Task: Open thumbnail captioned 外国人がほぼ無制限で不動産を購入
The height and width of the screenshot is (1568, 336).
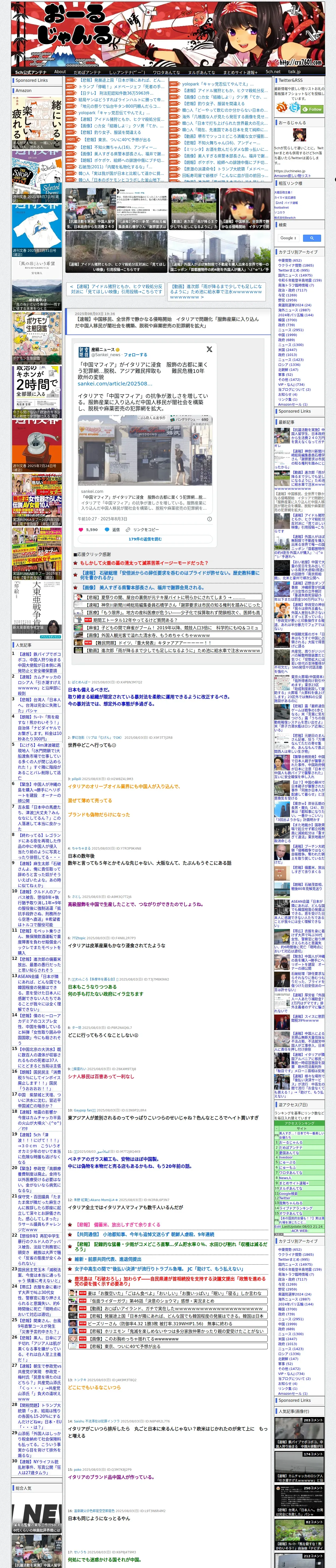Action: [x=220, y=252]
